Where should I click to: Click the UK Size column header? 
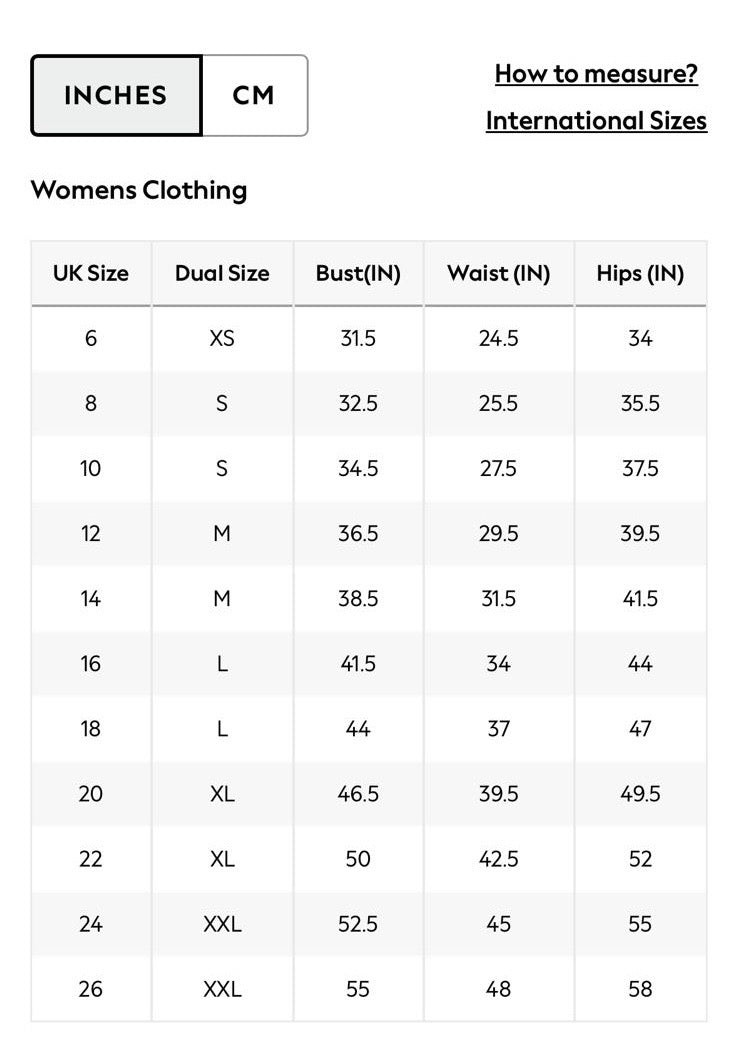click(91, 274)
